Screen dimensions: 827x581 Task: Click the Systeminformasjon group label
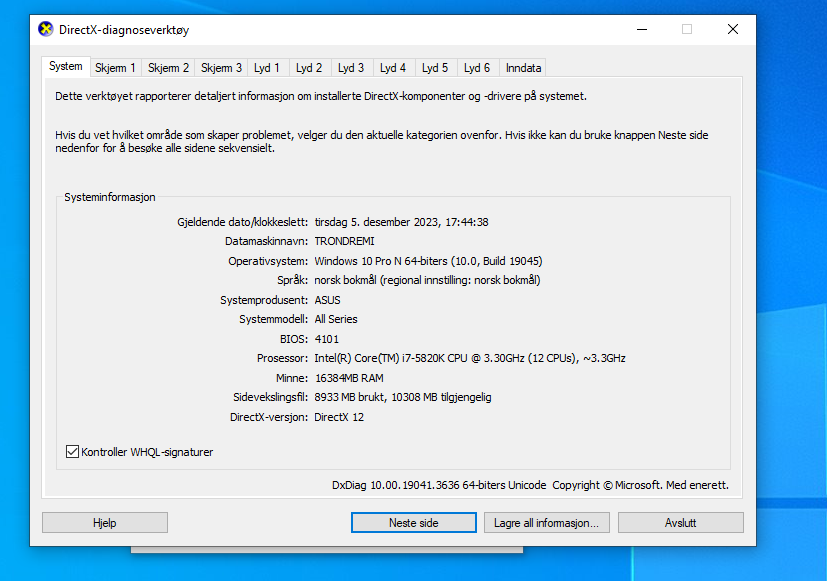coord(110,197)
